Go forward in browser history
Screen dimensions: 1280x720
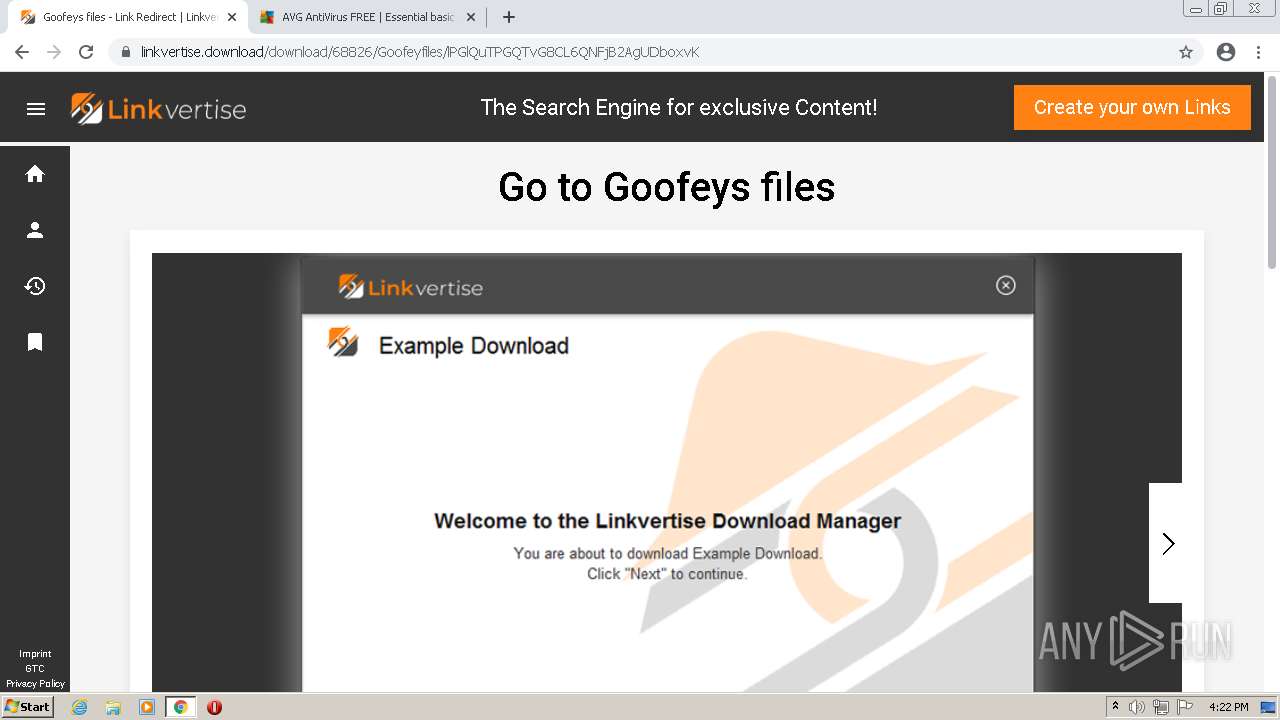[x=54, y=52]
